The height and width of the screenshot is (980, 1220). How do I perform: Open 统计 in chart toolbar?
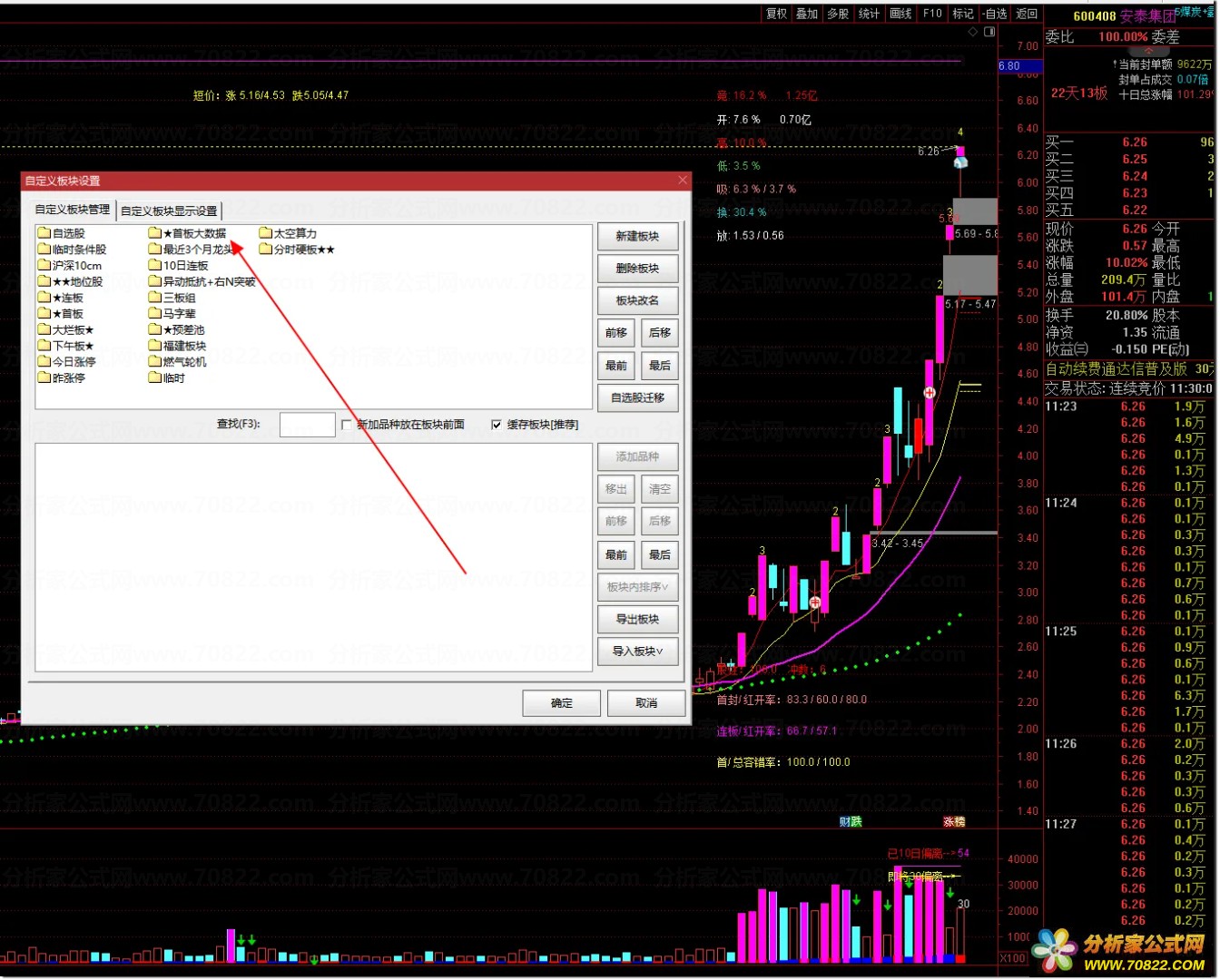click(869, 14)
